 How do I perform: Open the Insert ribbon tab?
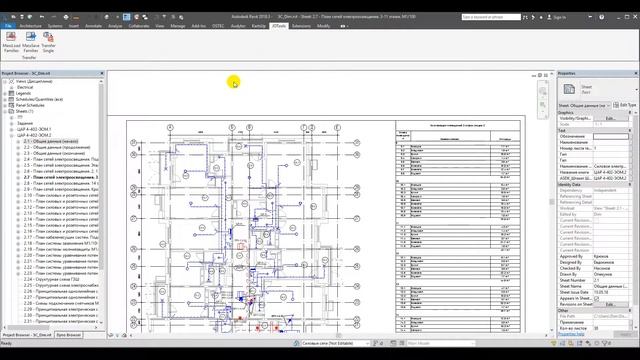(74, 26)
